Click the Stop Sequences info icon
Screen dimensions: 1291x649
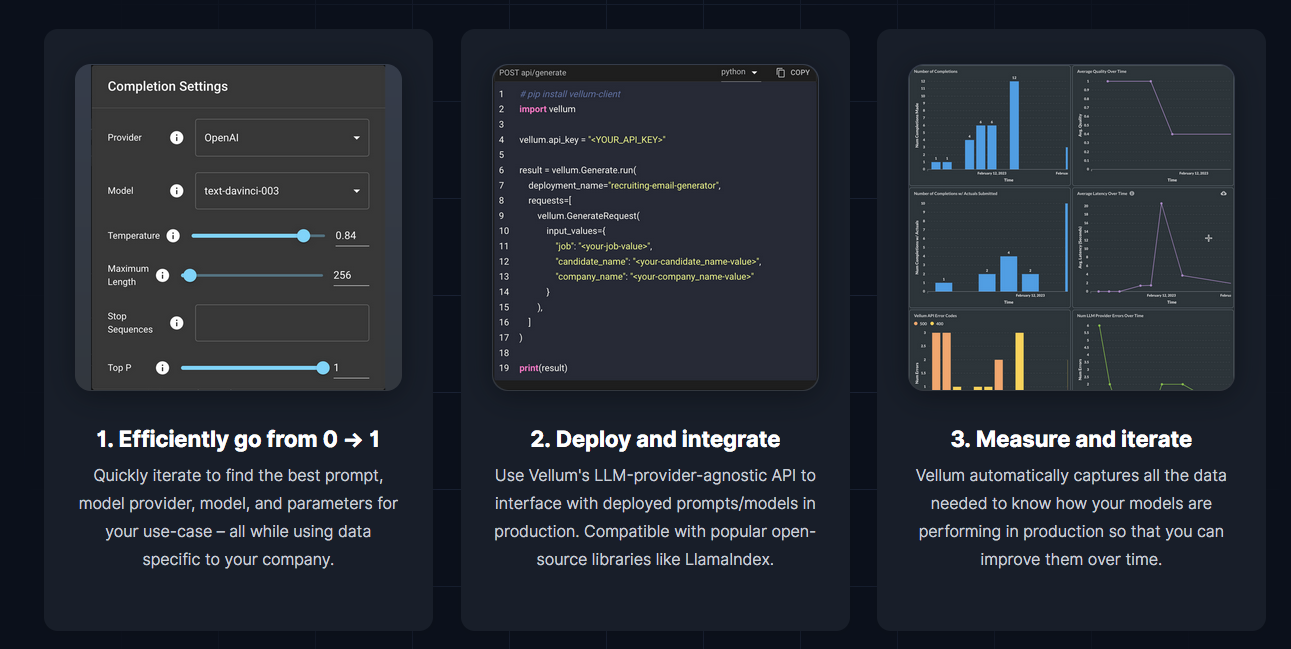(177, 323)
